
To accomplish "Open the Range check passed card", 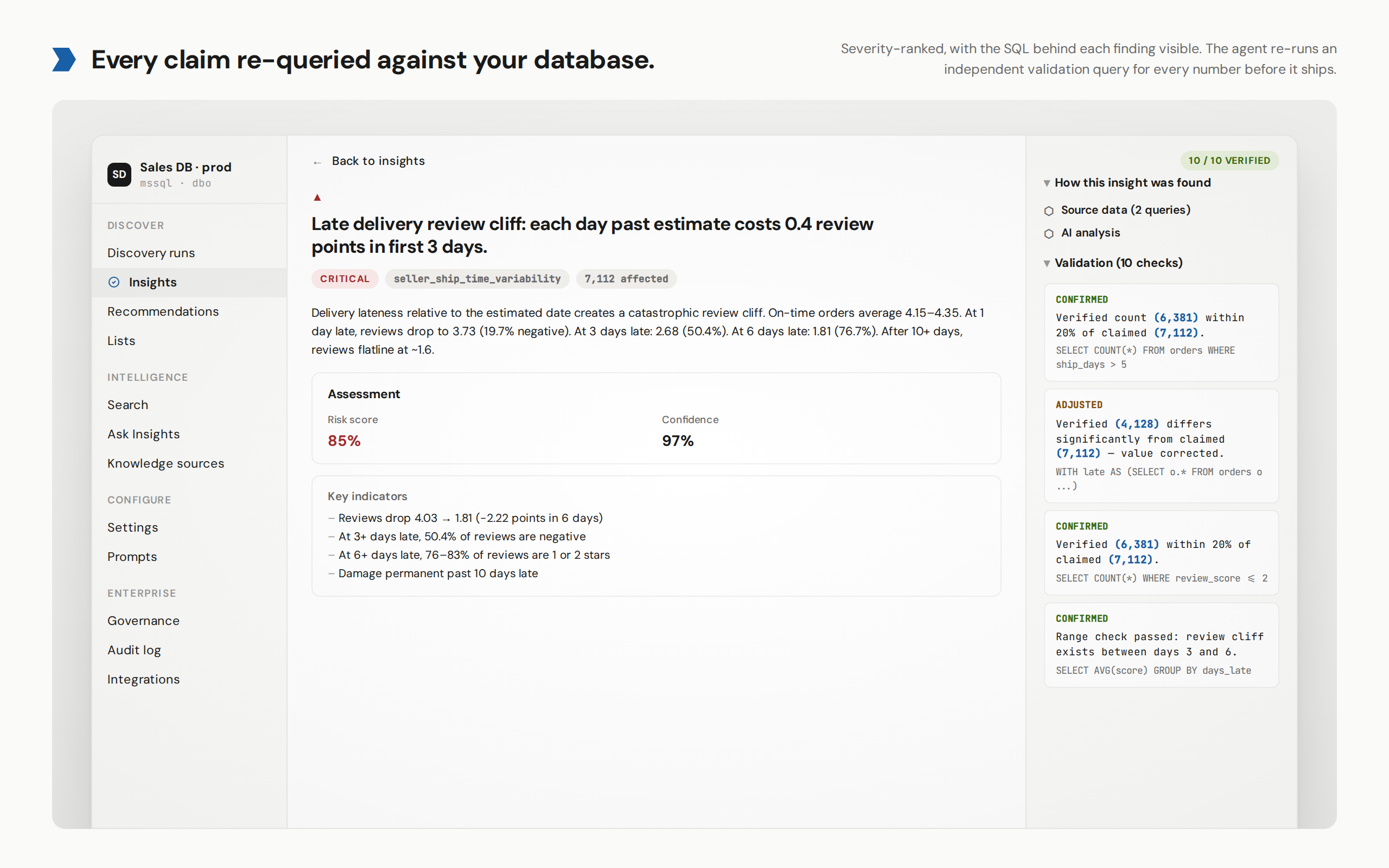I will click(1161, 644).
